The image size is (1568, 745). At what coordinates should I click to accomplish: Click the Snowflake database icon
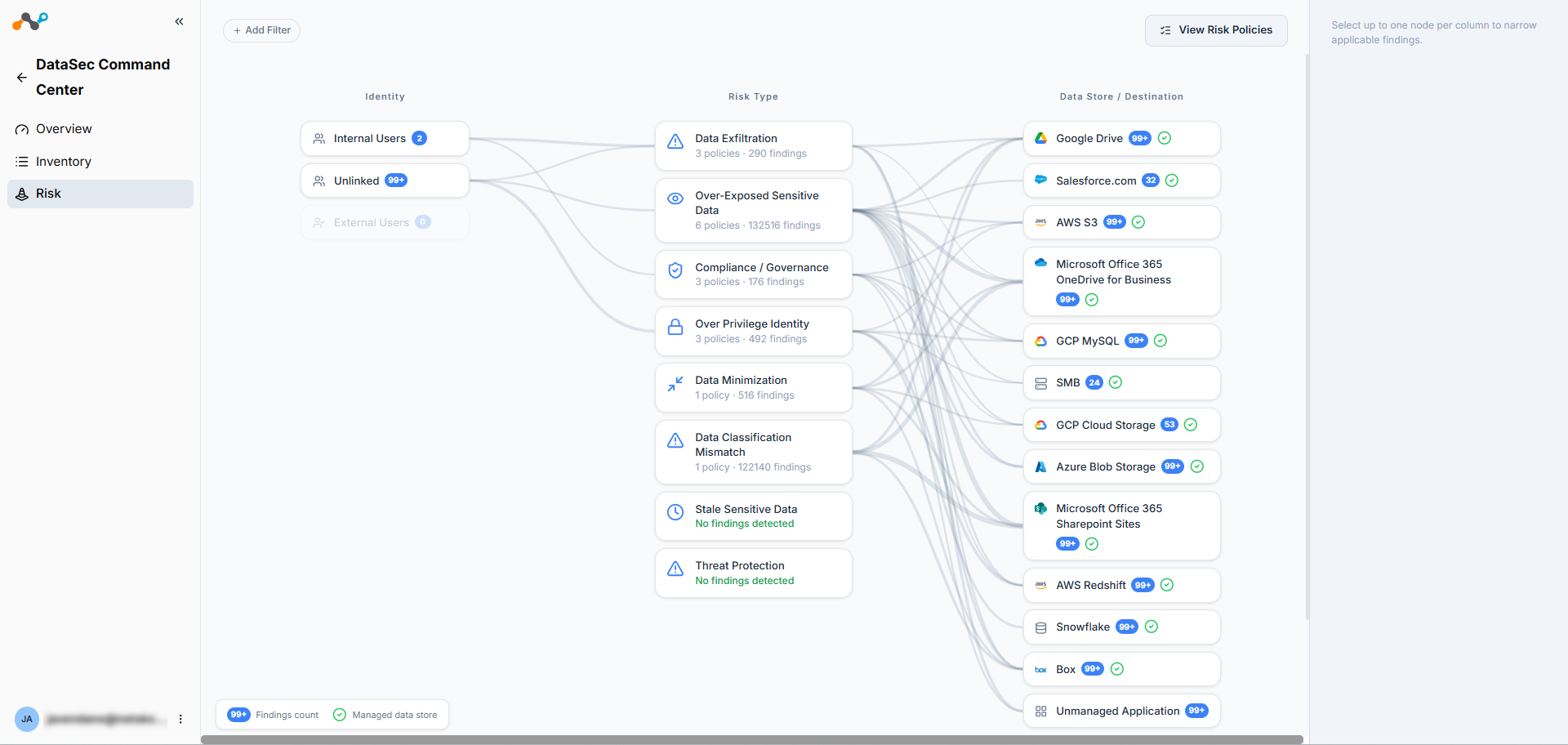(1040, 627)
